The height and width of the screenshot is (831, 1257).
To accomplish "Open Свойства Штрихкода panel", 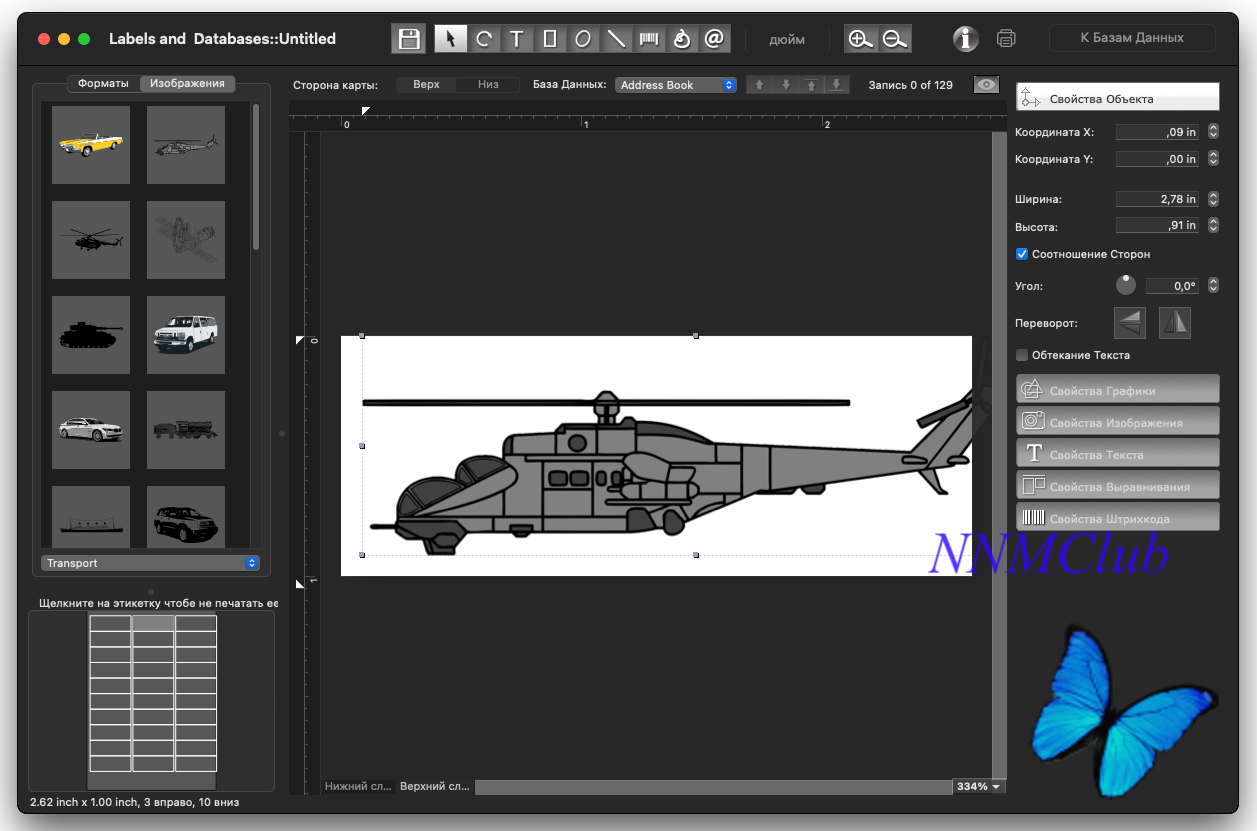I will tap(1118, 517).
